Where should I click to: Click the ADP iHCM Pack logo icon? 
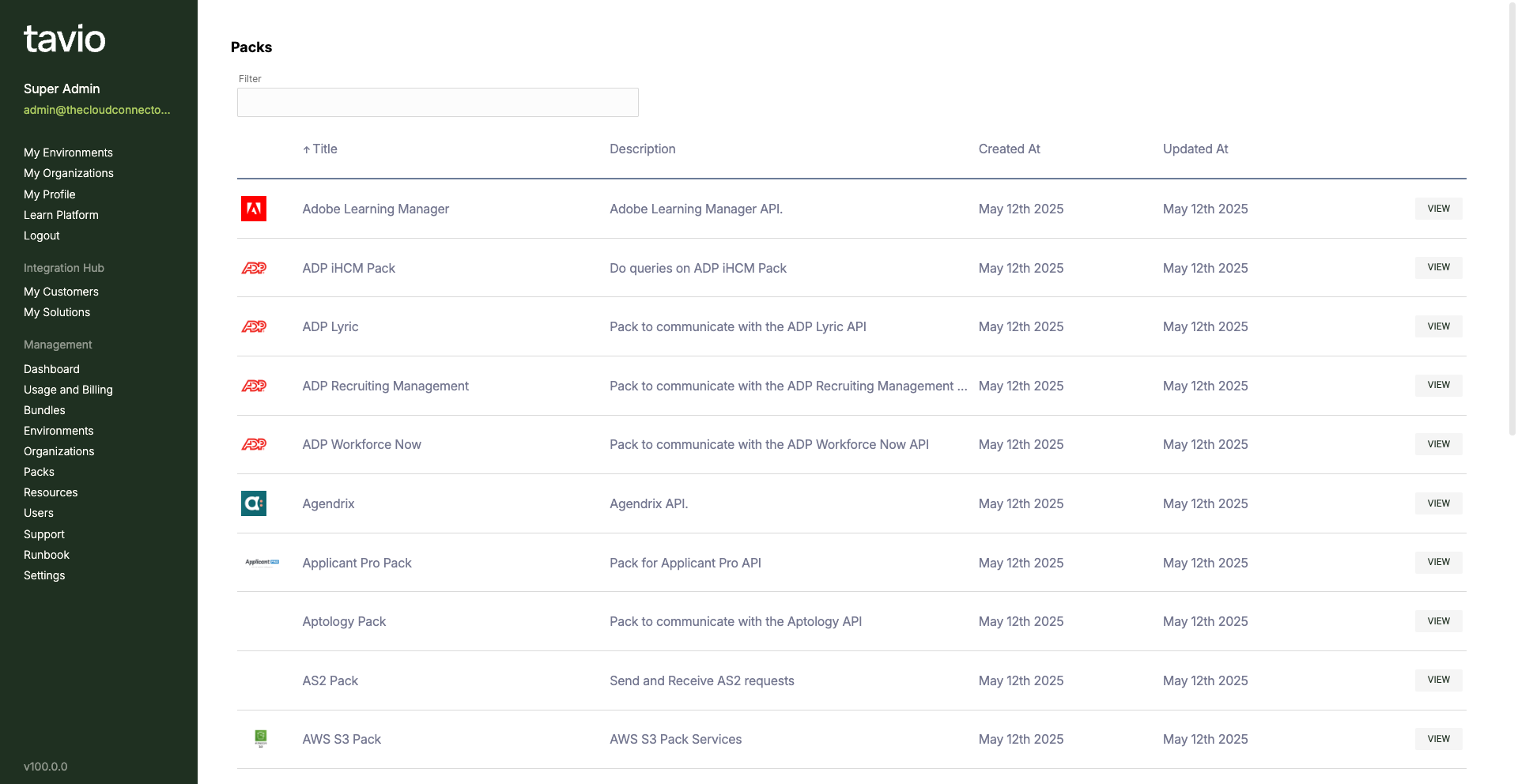254,268
